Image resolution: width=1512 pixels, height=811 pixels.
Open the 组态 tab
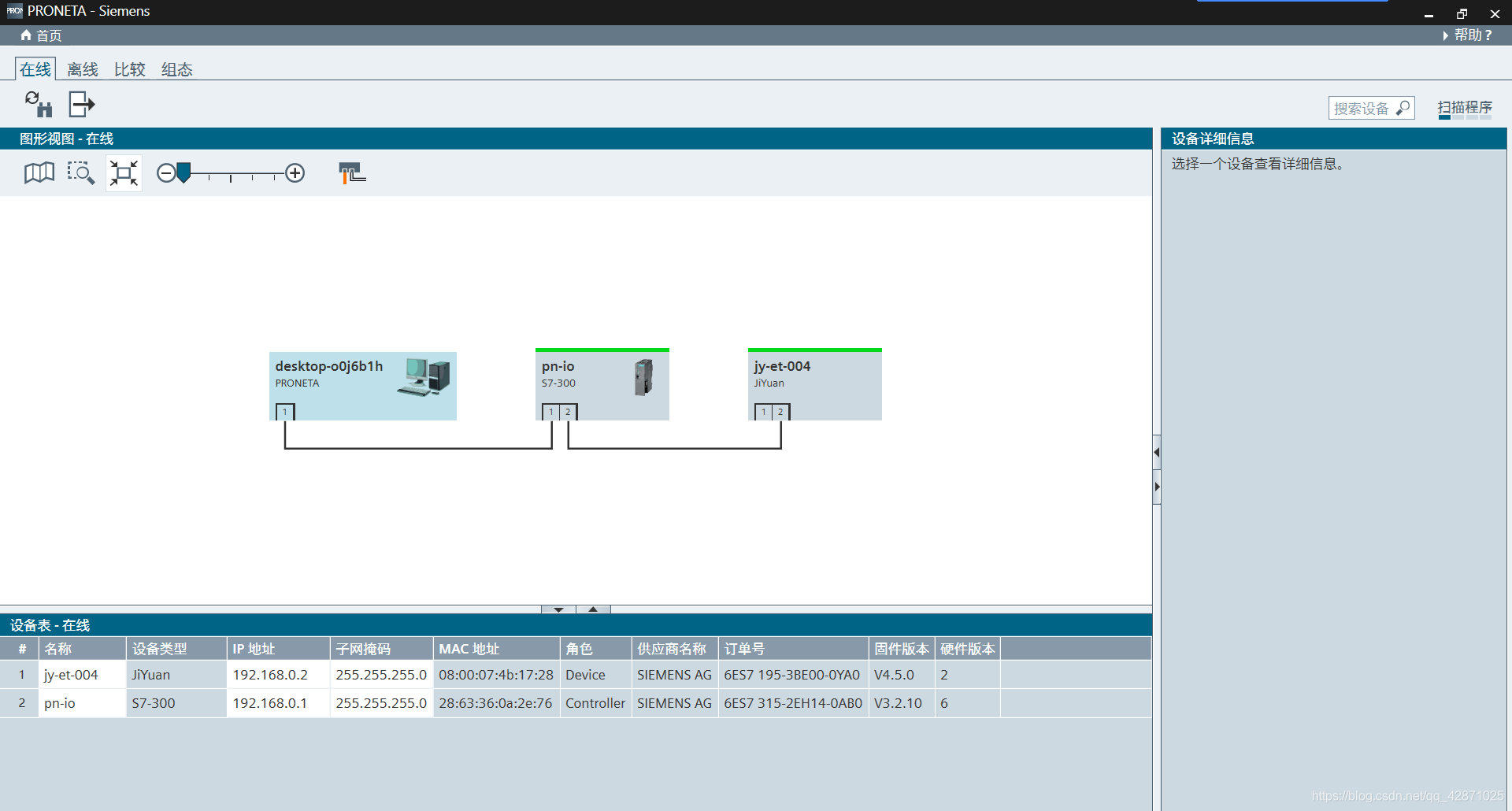pos(177,69)
